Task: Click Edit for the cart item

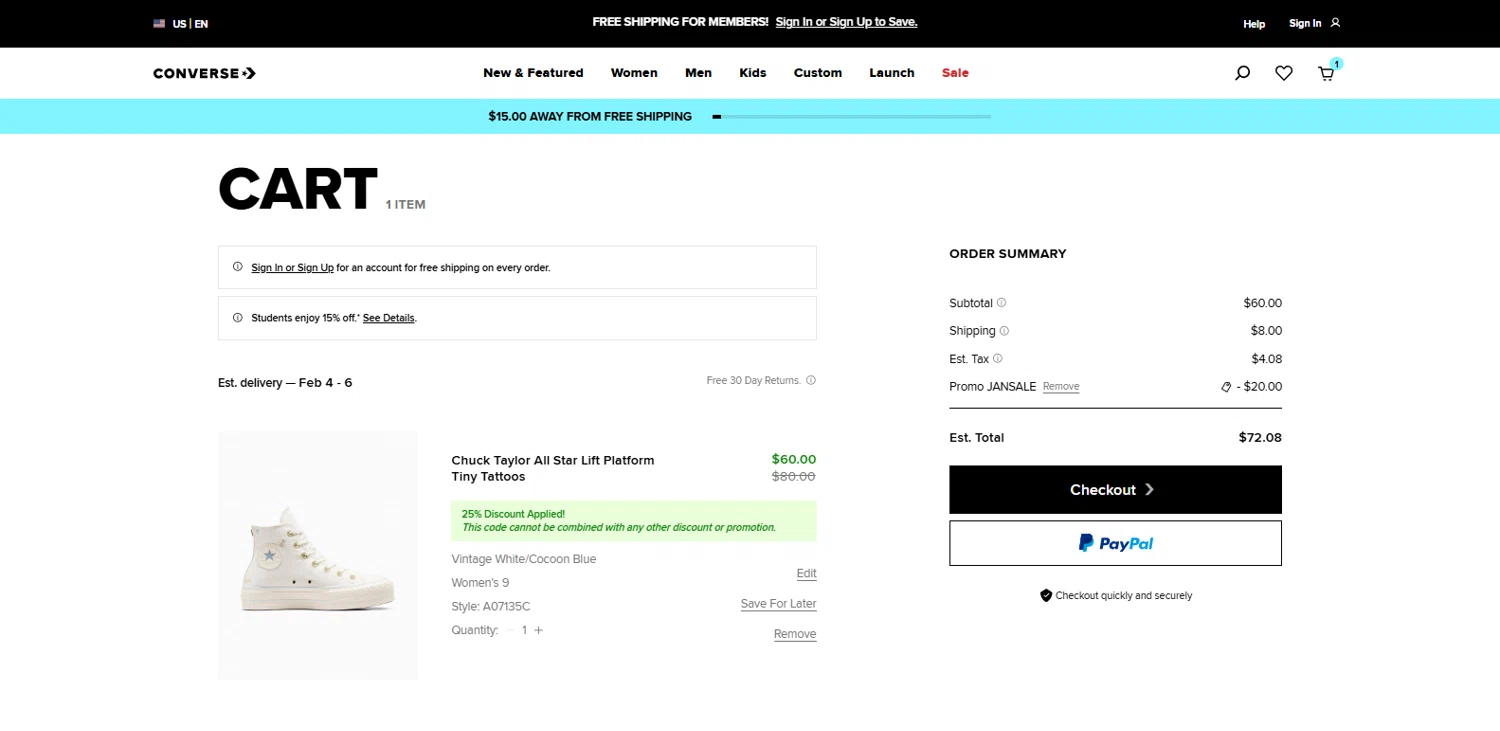Action: (x=806, y=574)
